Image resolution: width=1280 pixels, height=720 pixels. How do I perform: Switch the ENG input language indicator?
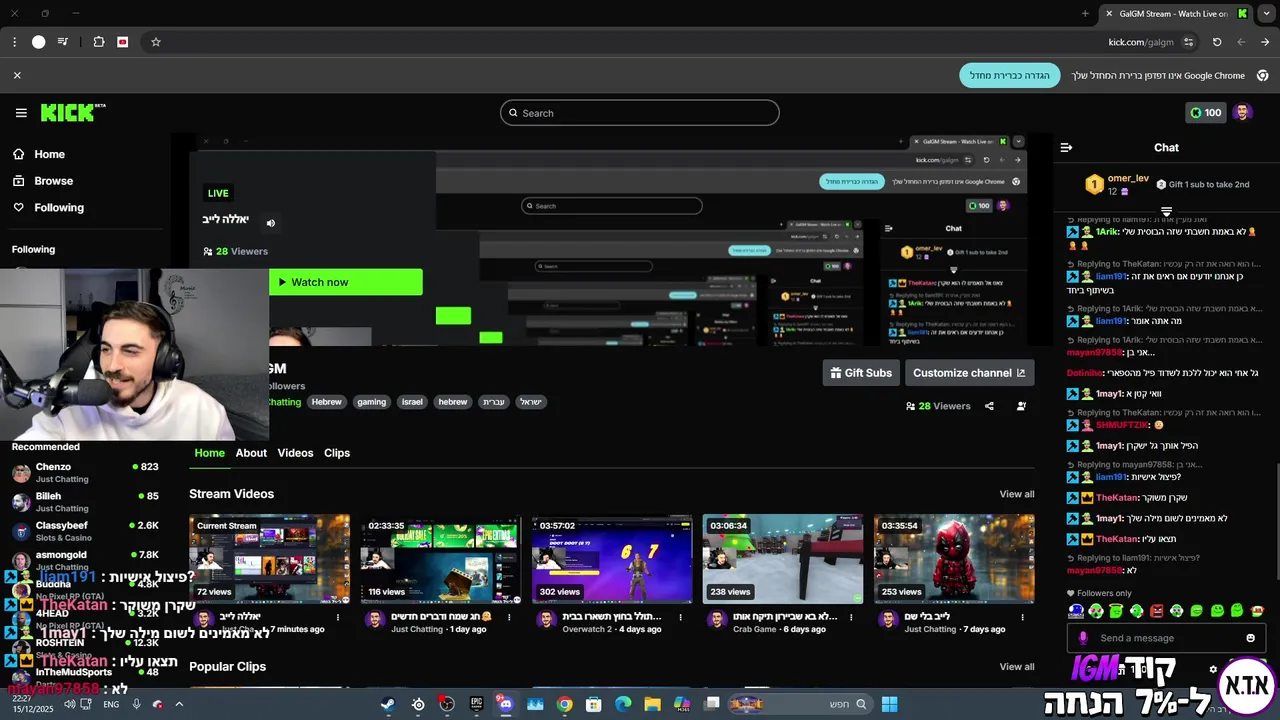tap(111, 704)
